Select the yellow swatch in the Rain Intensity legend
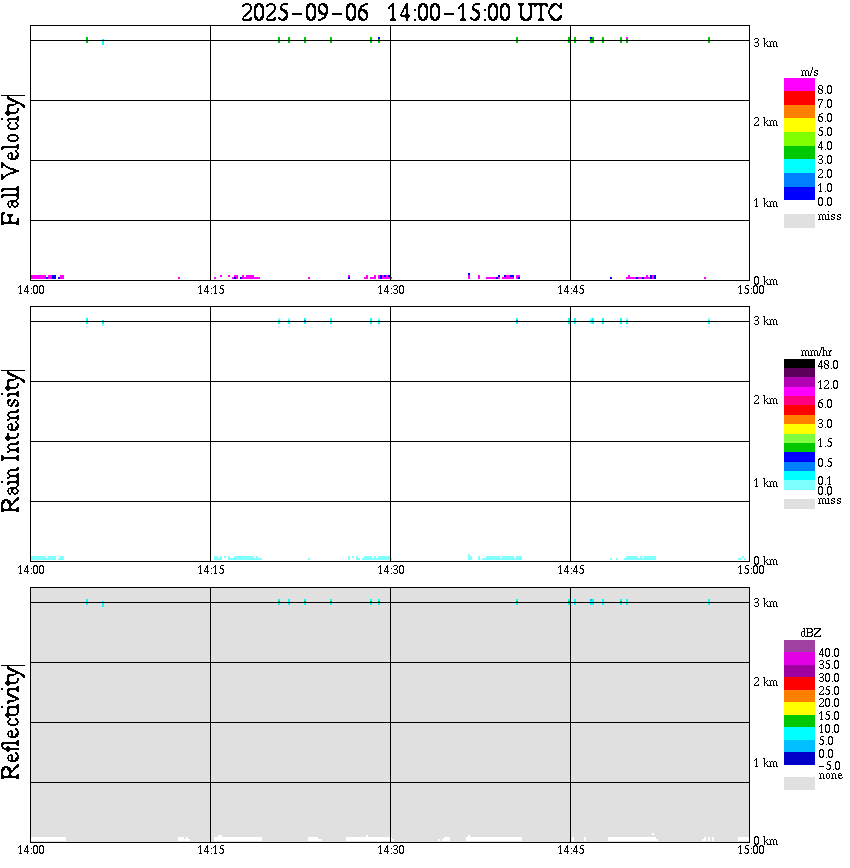The width and height of the screenshot is (850, 868). click(799, 429)
